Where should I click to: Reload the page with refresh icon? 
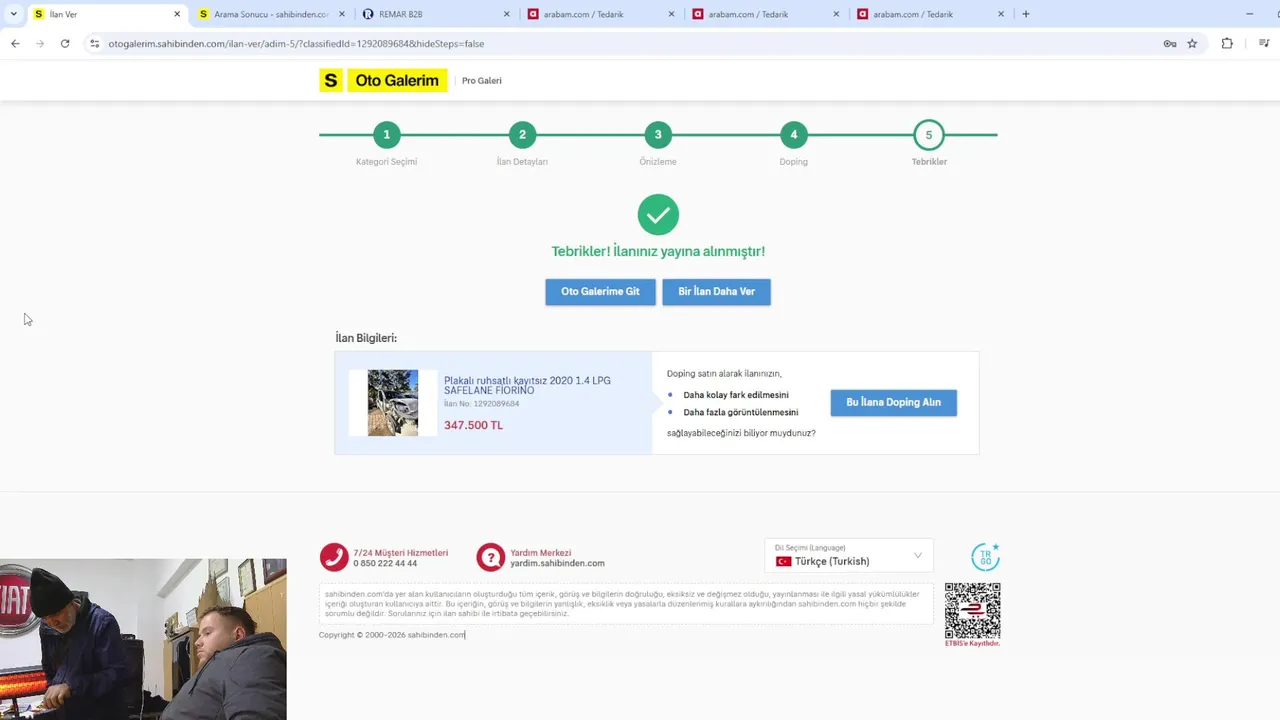65,43
